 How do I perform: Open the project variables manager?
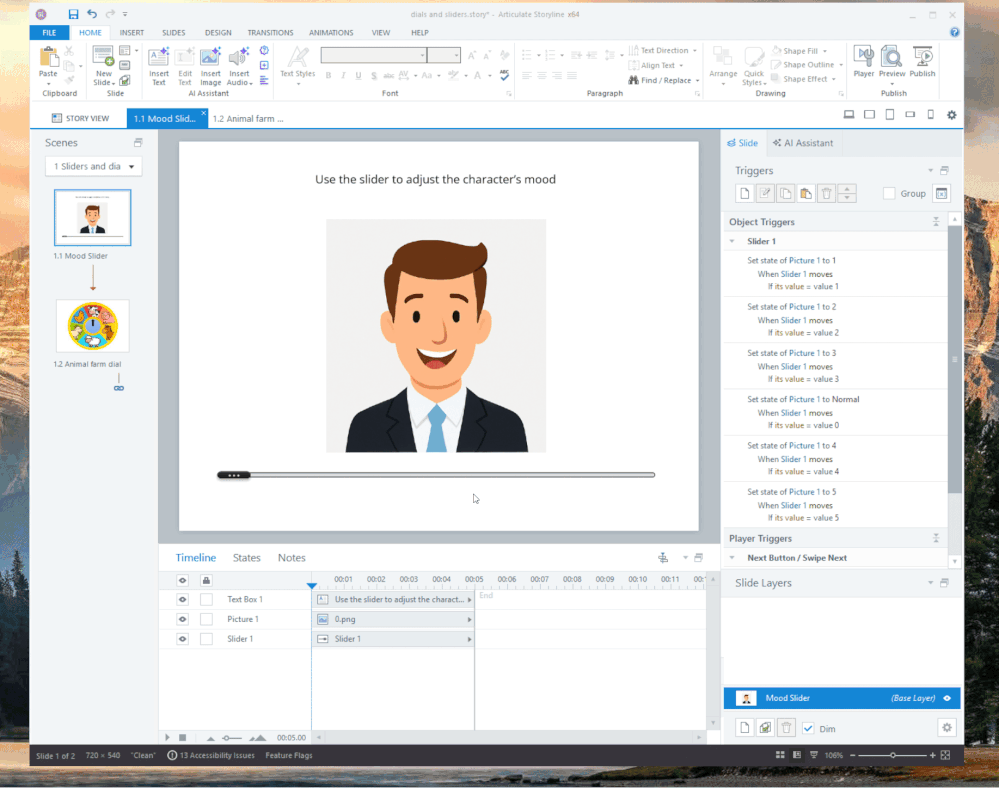[942, 194]
